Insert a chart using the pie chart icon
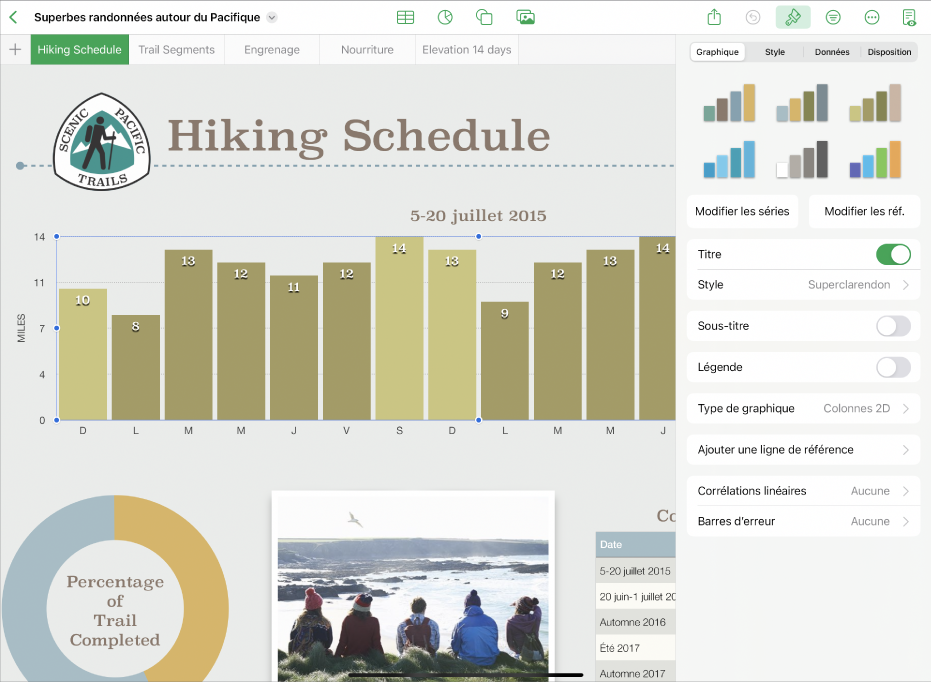Image resolution: width=931 pixels, height=684 pixels. click(445, 17)
